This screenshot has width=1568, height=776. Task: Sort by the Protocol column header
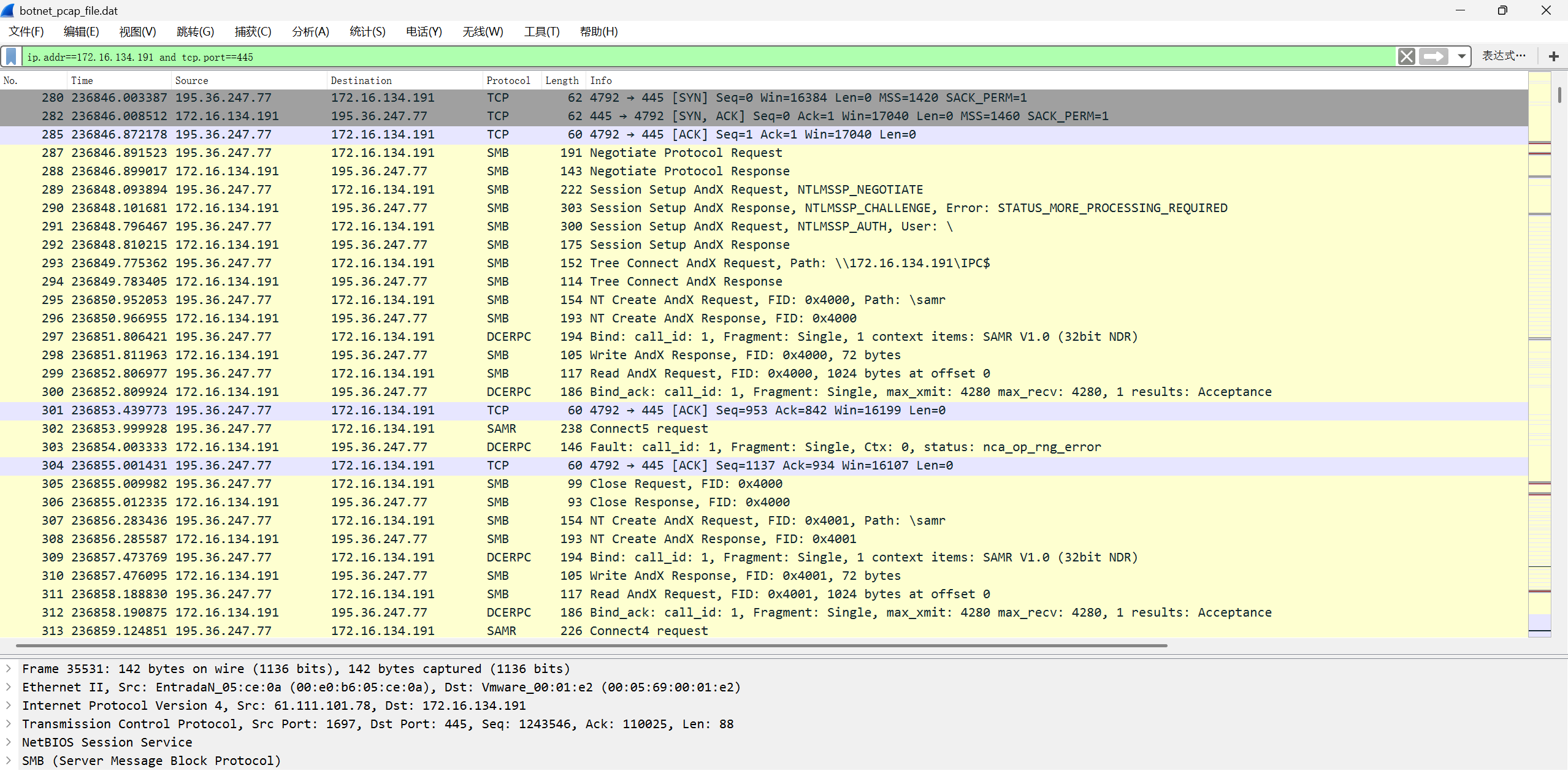coord(508,80)
